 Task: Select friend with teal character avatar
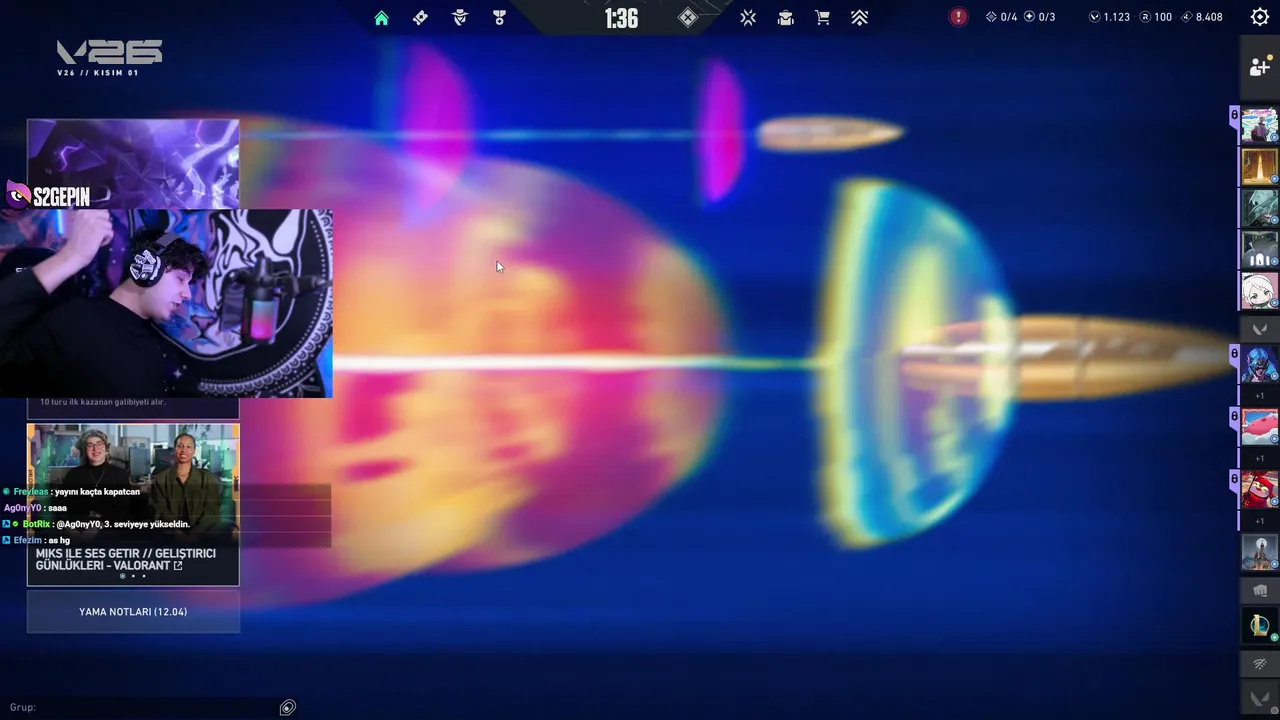pos(1259,208)
